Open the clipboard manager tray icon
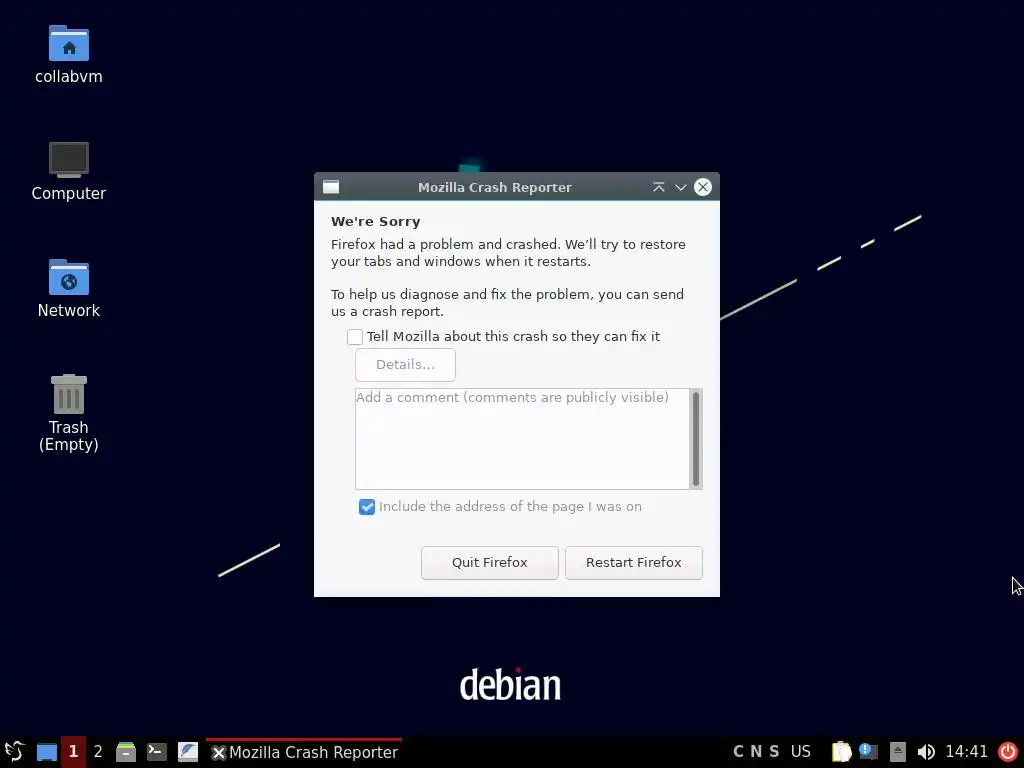The height and width of the screenshot is (768, 1024). coord(841,752)
